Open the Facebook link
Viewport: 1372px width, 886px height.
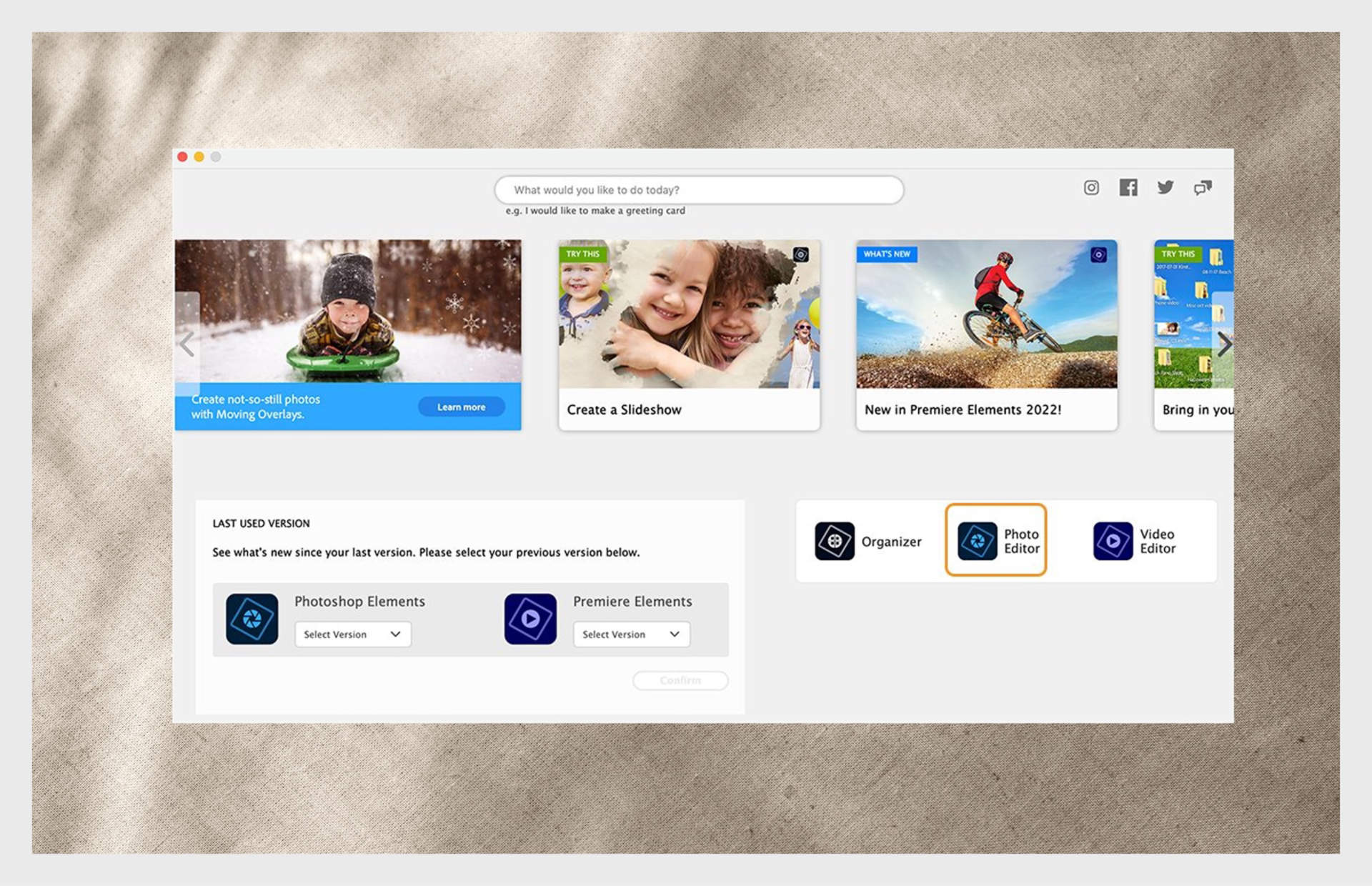[x=1128, y=187]
